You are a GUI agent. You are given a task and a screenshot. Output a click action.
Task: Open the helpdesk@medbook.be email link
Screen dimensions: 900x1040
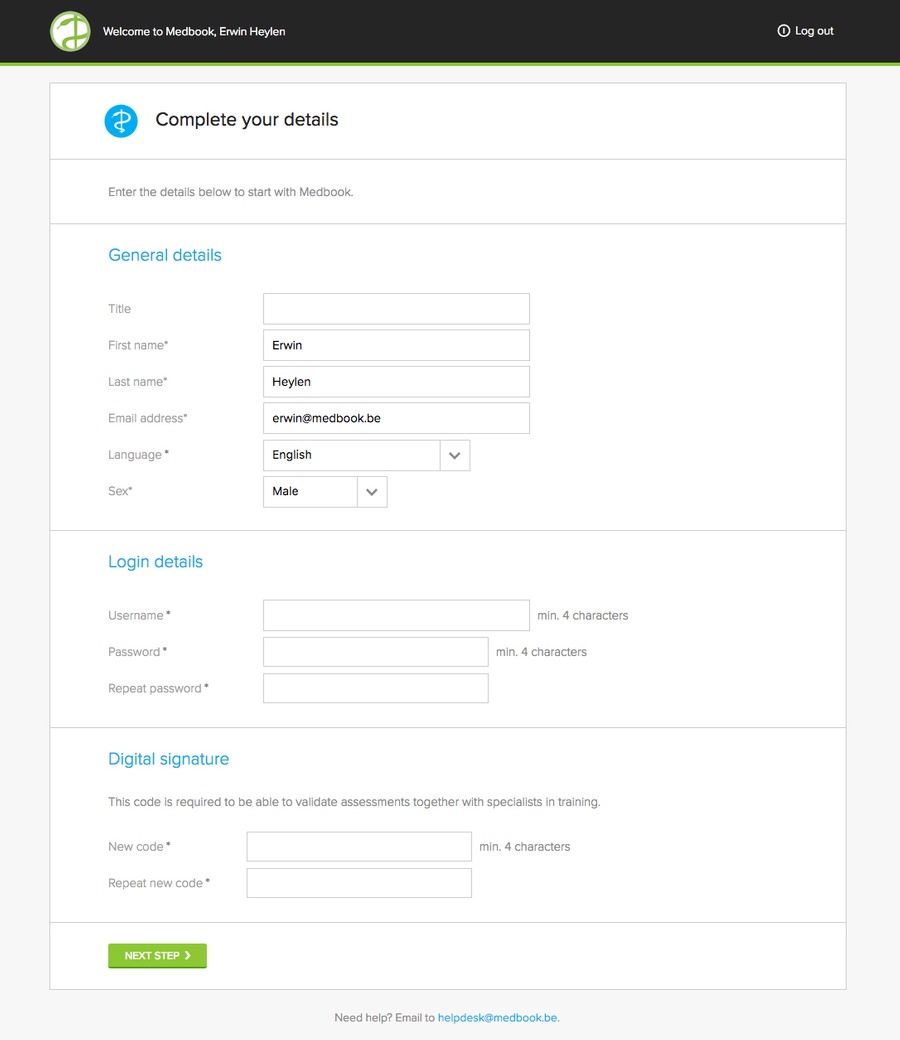coord(498,1017)
